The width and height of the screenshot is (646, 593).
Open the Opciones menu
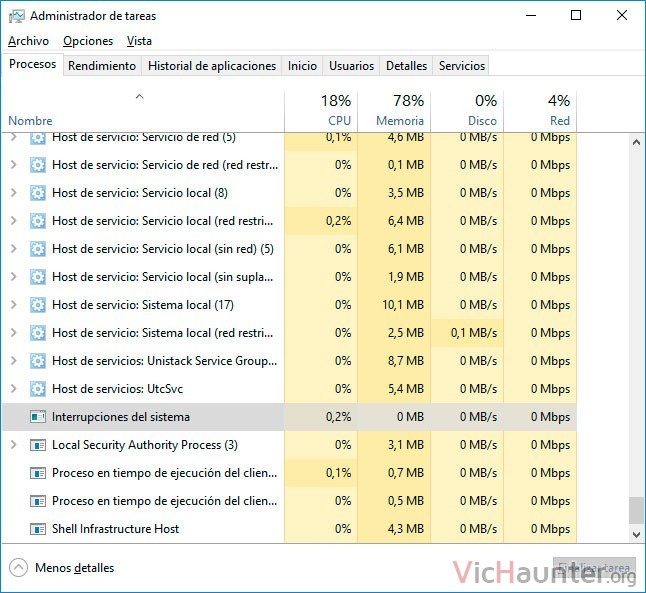88,41
